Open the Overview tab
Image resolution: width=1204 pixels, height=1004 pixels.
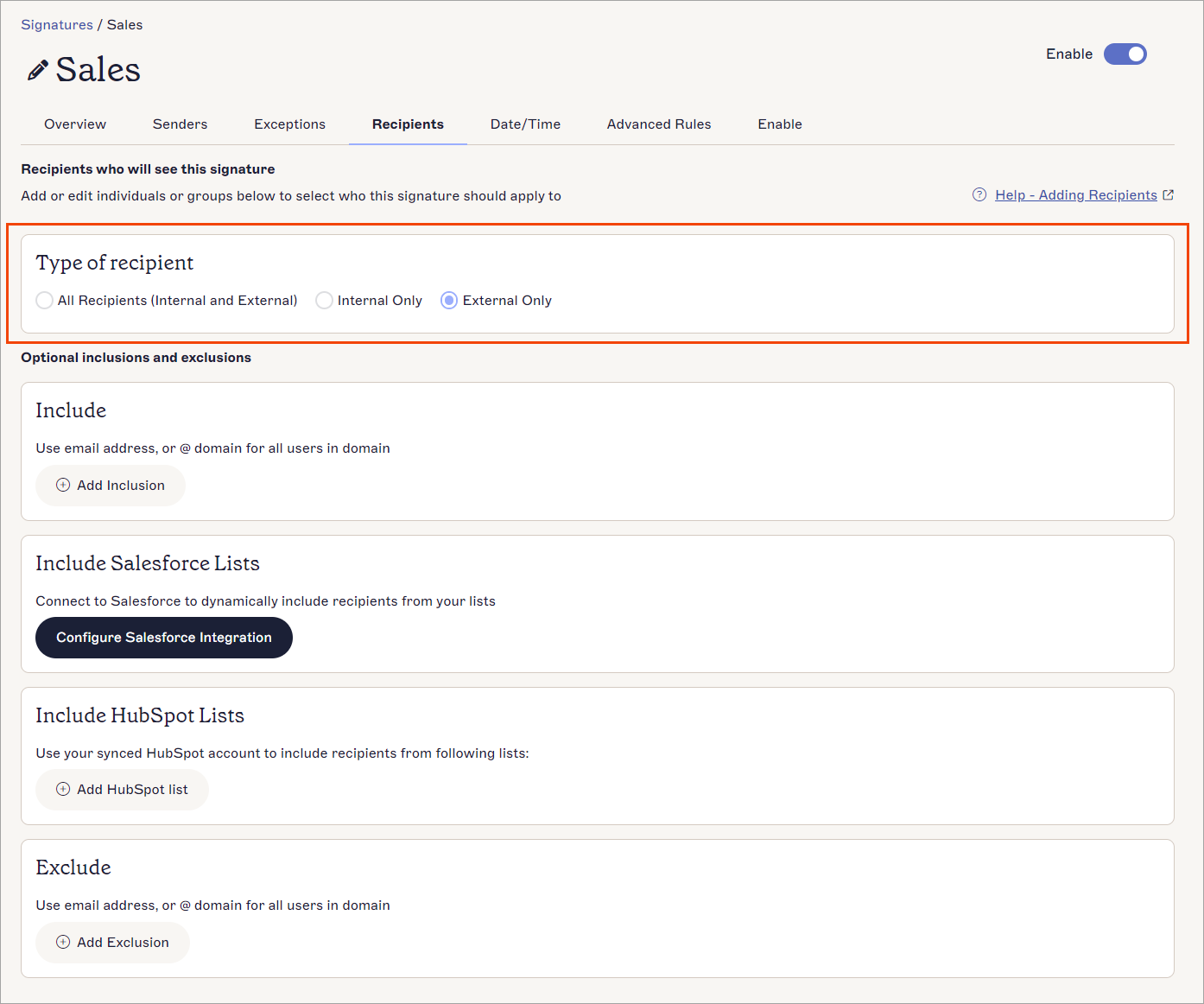tap(75, 124)
